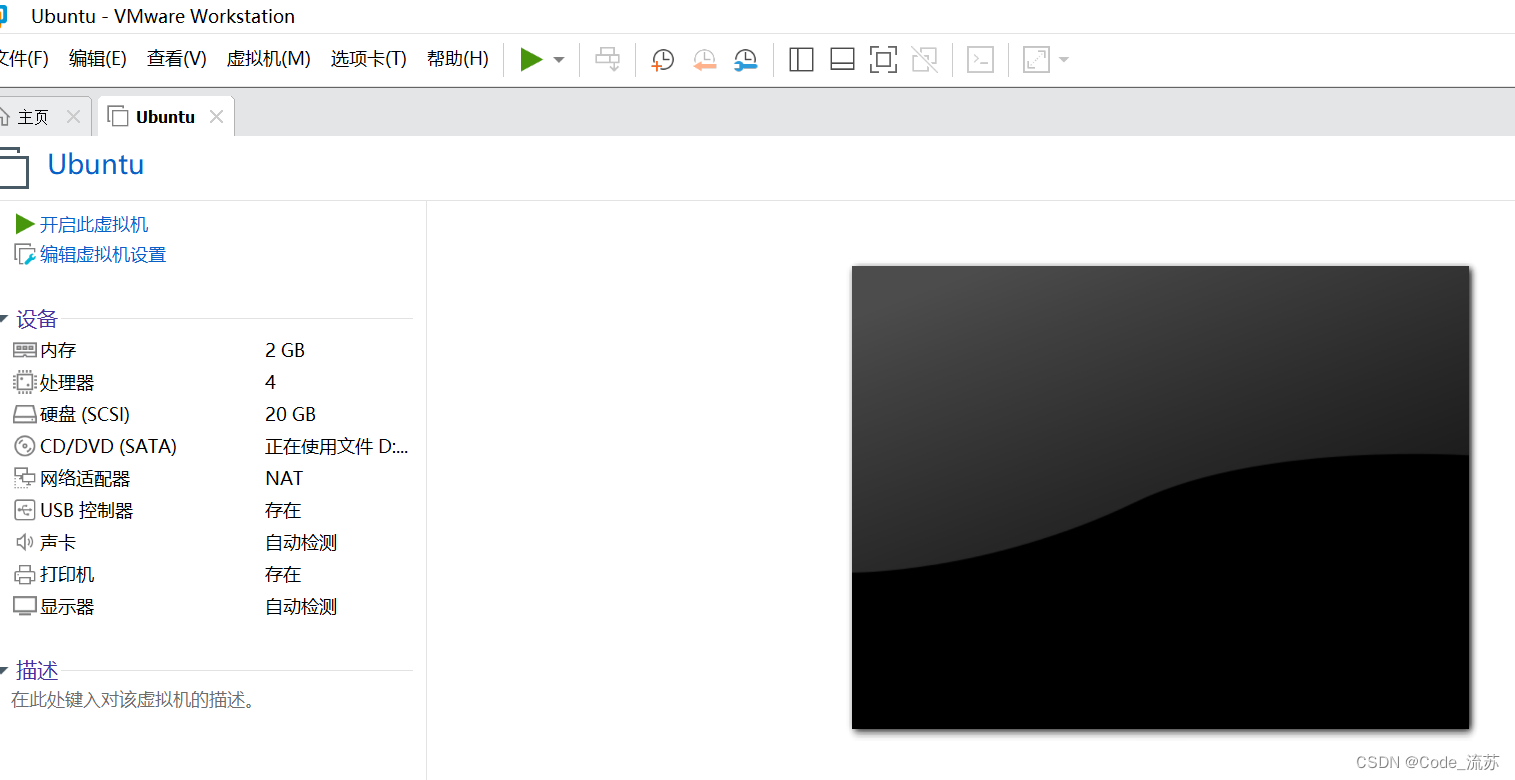Click the black VM screen preview thumbnail
1515x780 pixels.
click(x=1160, y=497)
